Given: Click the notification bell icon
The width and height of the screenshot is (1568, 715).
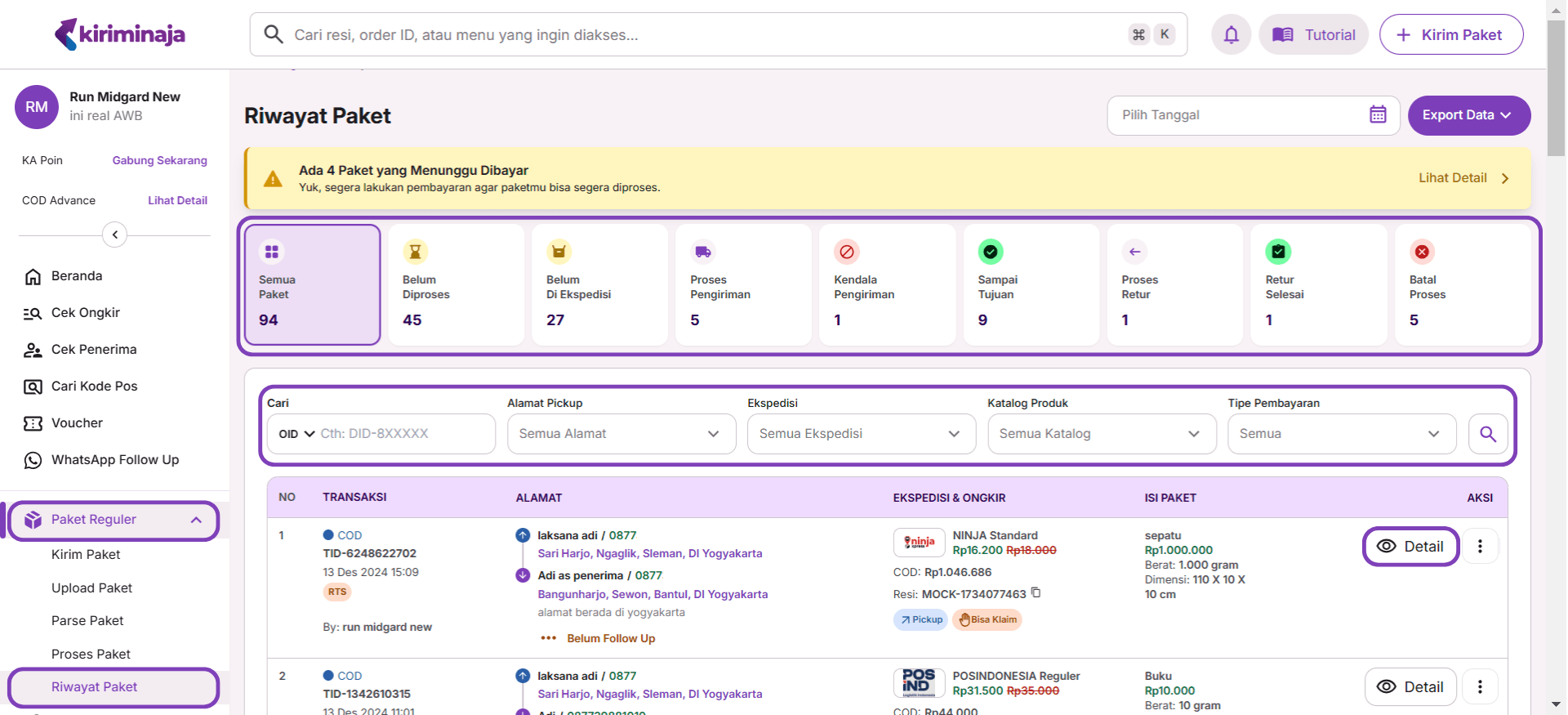Looking at the screenshot, I should tap(1231, 34).
